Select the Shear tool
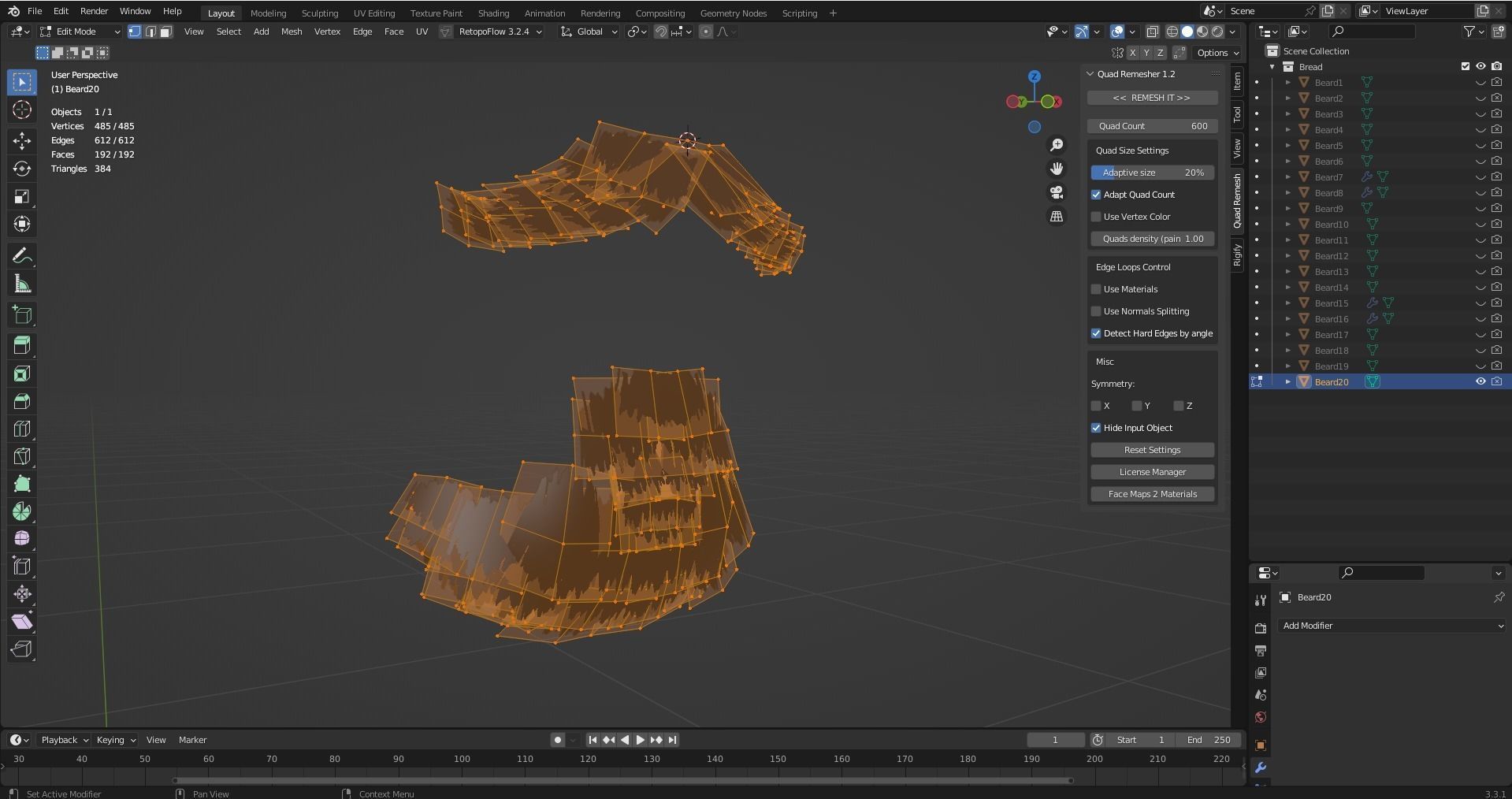Viewport: 1512px width, 799px height. [x=22, y=622]
